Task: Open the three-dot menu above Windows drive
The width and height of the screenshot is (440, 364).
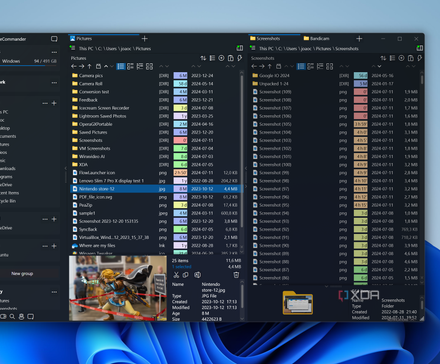Action: 54,52
